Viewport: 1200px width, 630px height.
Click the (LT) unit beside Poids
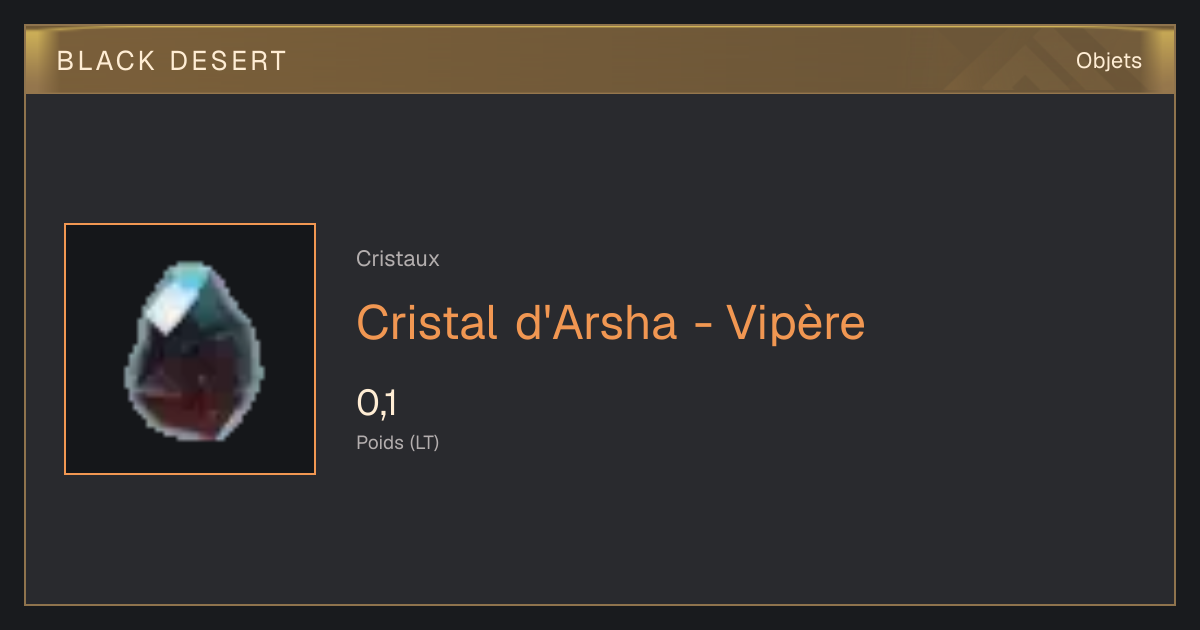tap(425, 442)
